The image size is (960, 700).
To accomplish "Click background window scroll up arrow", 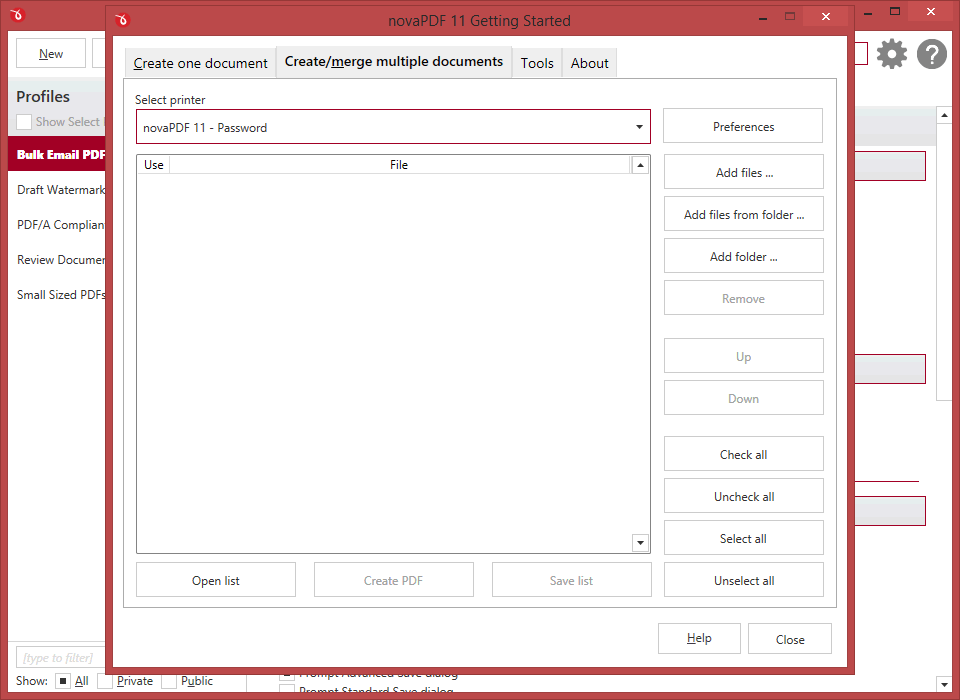I will pyautogui.click(x=943, y=115).
